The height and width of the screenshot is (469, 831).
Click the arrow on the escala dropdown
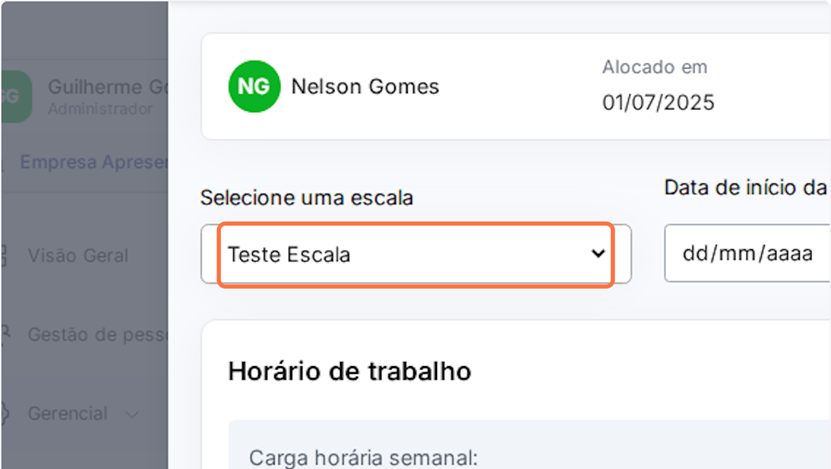pyautogui.click(x=598, y=254)
